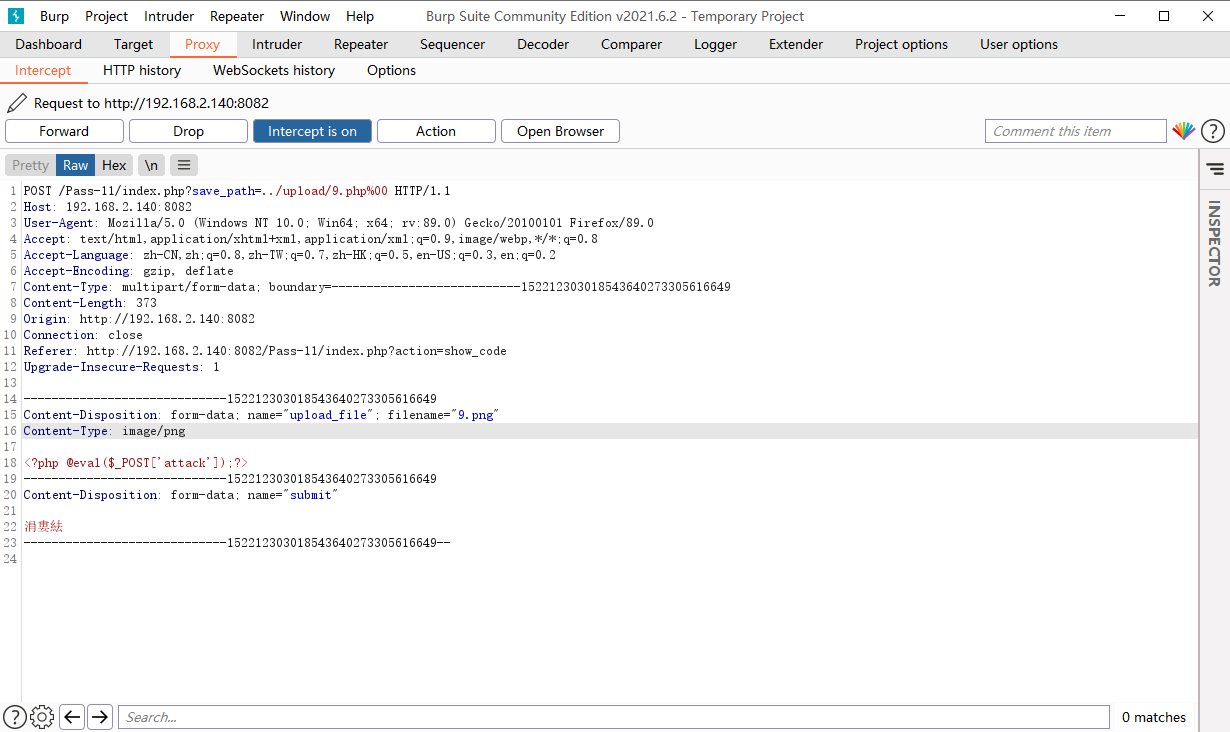Screen dimensions: 1230x732
Task: Toggle the \n non-printable characters button
Action: point(150,165)
